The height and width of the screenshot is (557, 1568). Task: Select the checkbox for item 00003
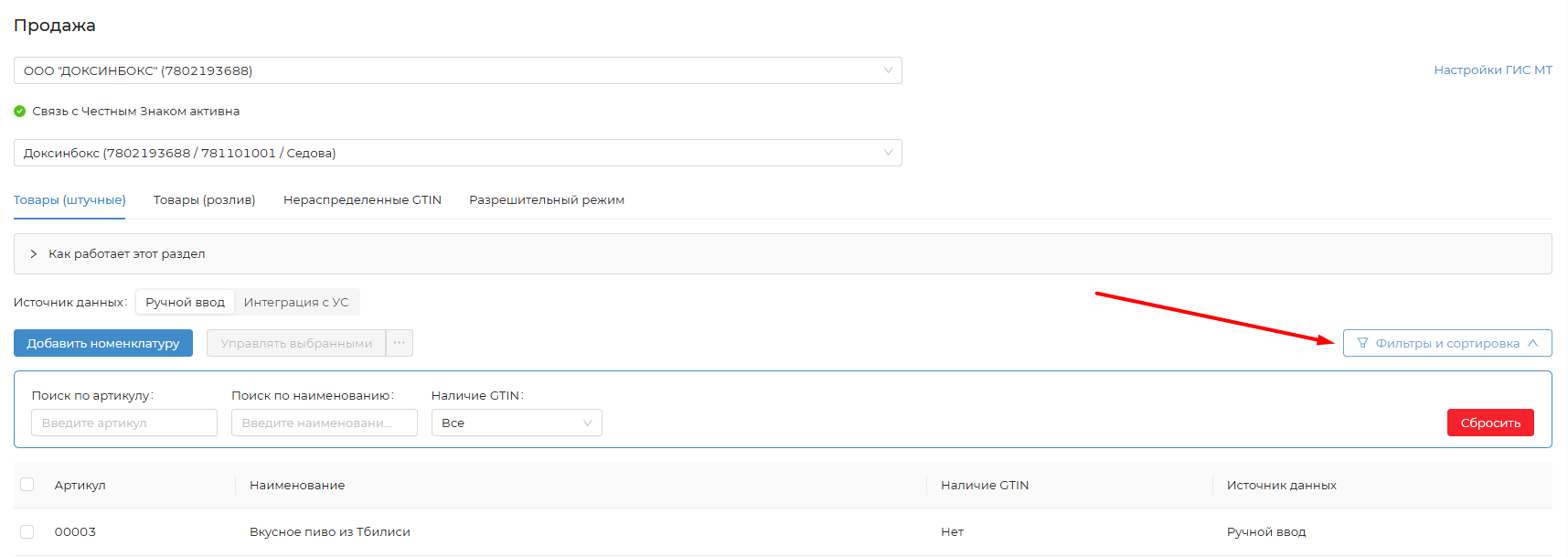(27, 531)
